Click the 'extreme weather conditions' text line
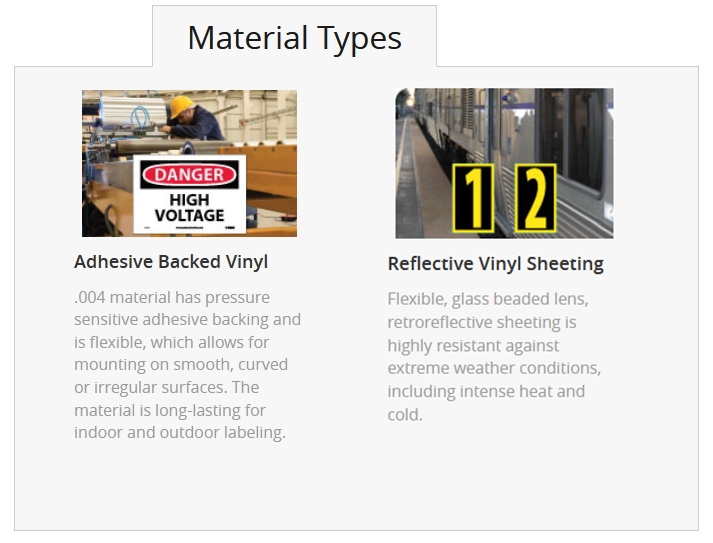 (x=494, y=368)
